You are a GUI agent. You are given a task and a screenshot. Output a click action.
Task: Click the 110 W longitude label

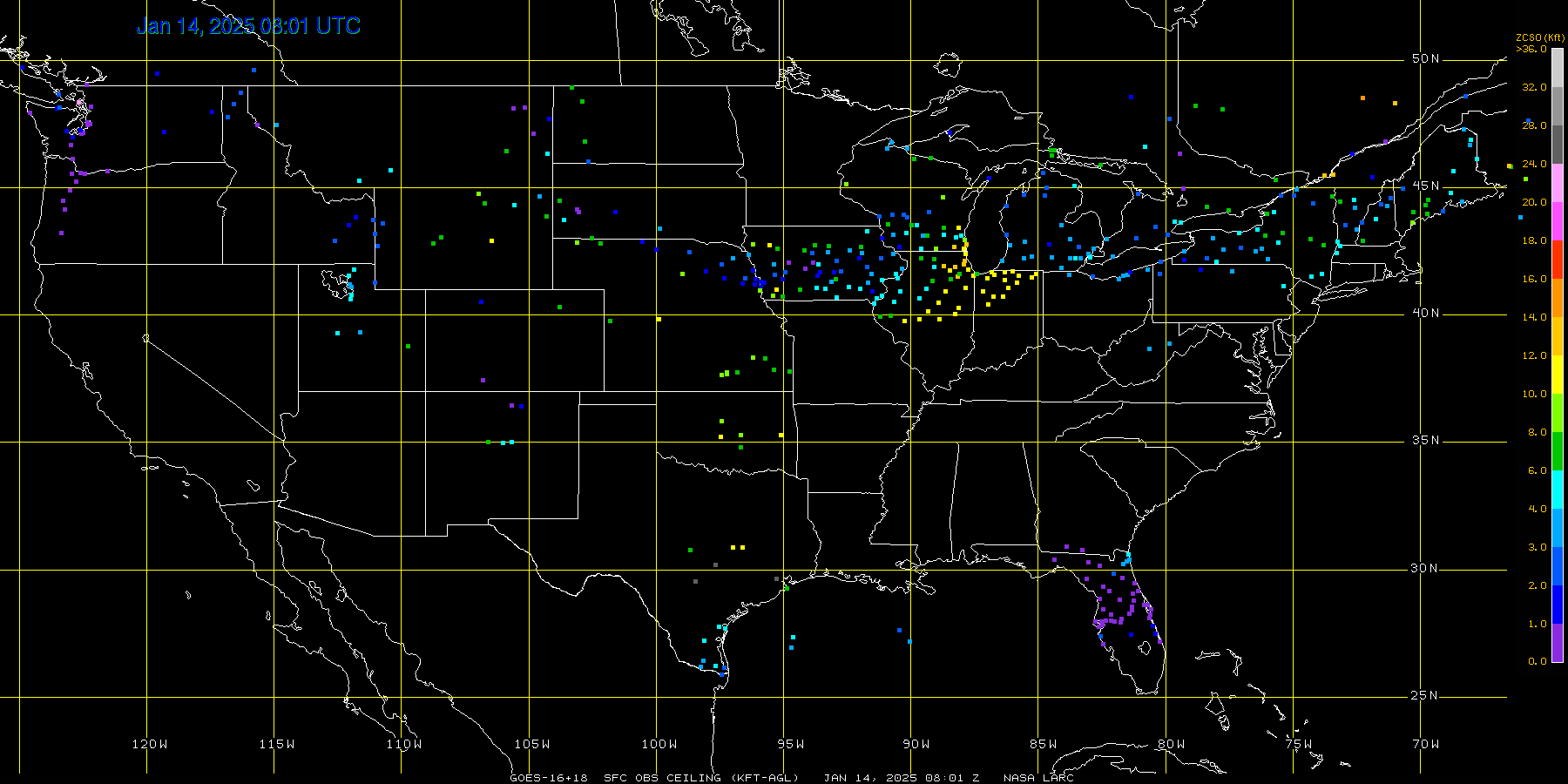click(404, 744)
